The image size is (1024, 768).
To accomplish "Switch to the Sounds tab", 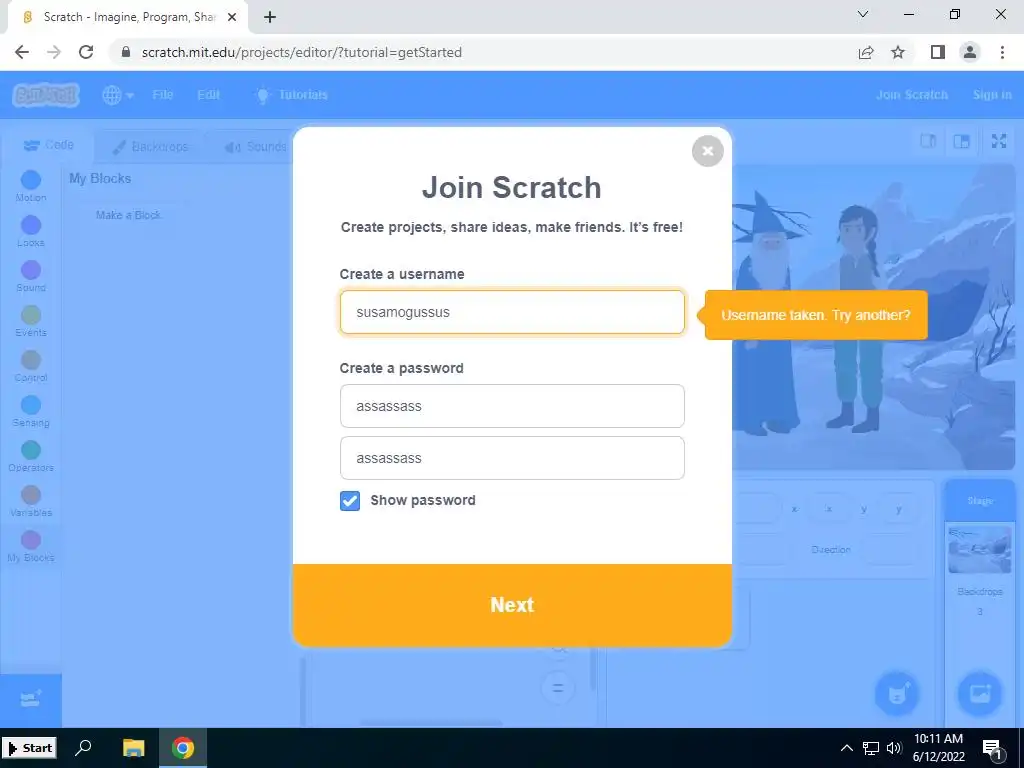I will point(256,146).
